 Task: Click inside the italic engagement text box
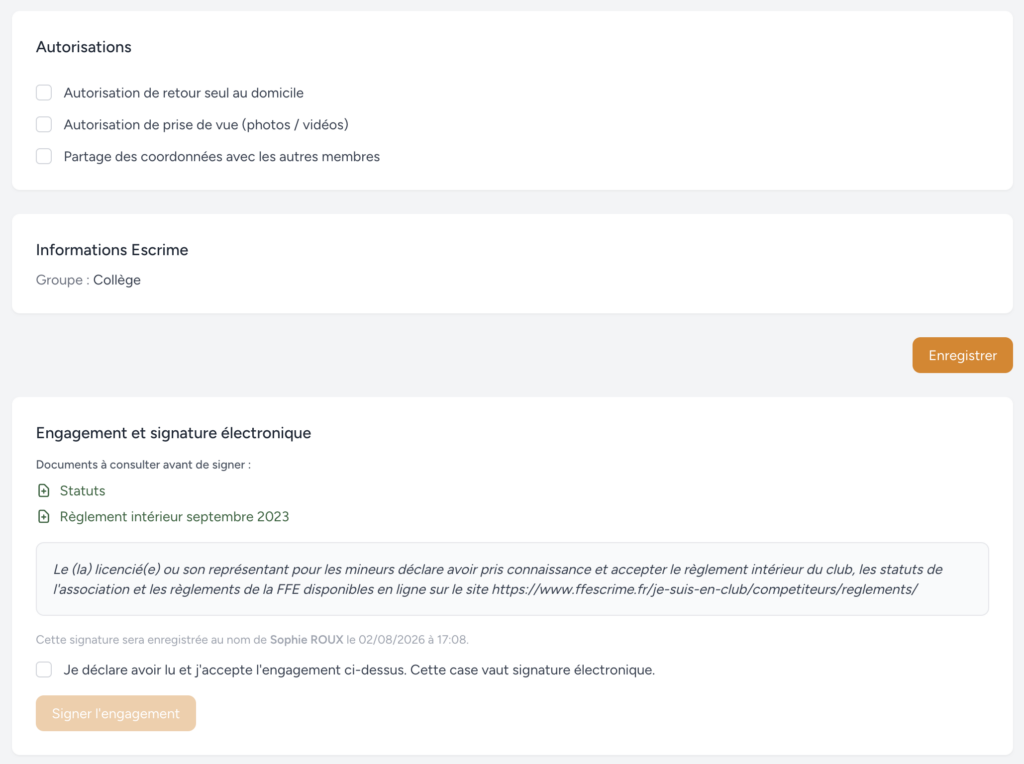pos(512,579)
